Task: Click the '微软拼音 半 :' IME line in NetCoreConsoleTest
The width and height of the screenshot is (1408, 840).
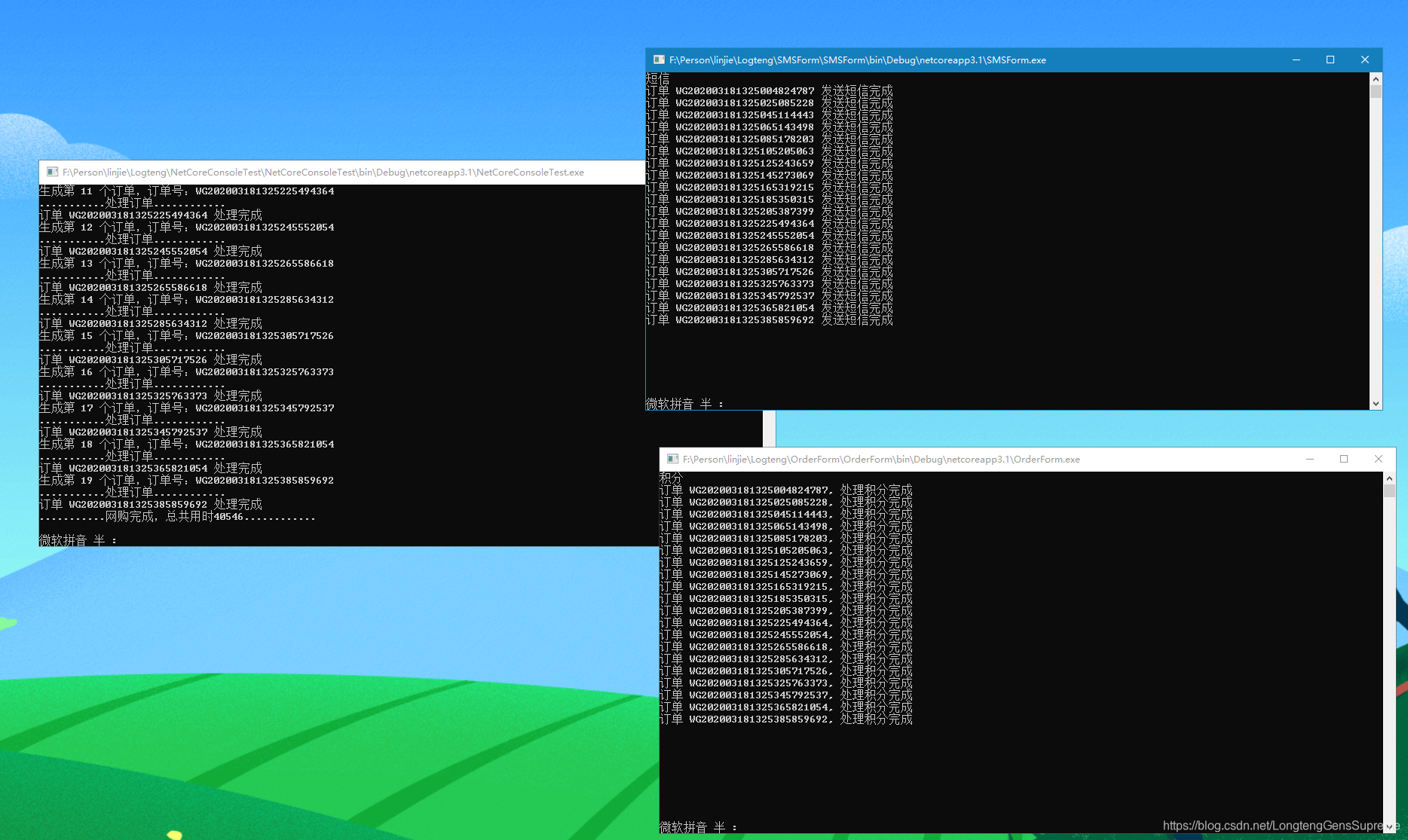Action: [x=78, y=540]
